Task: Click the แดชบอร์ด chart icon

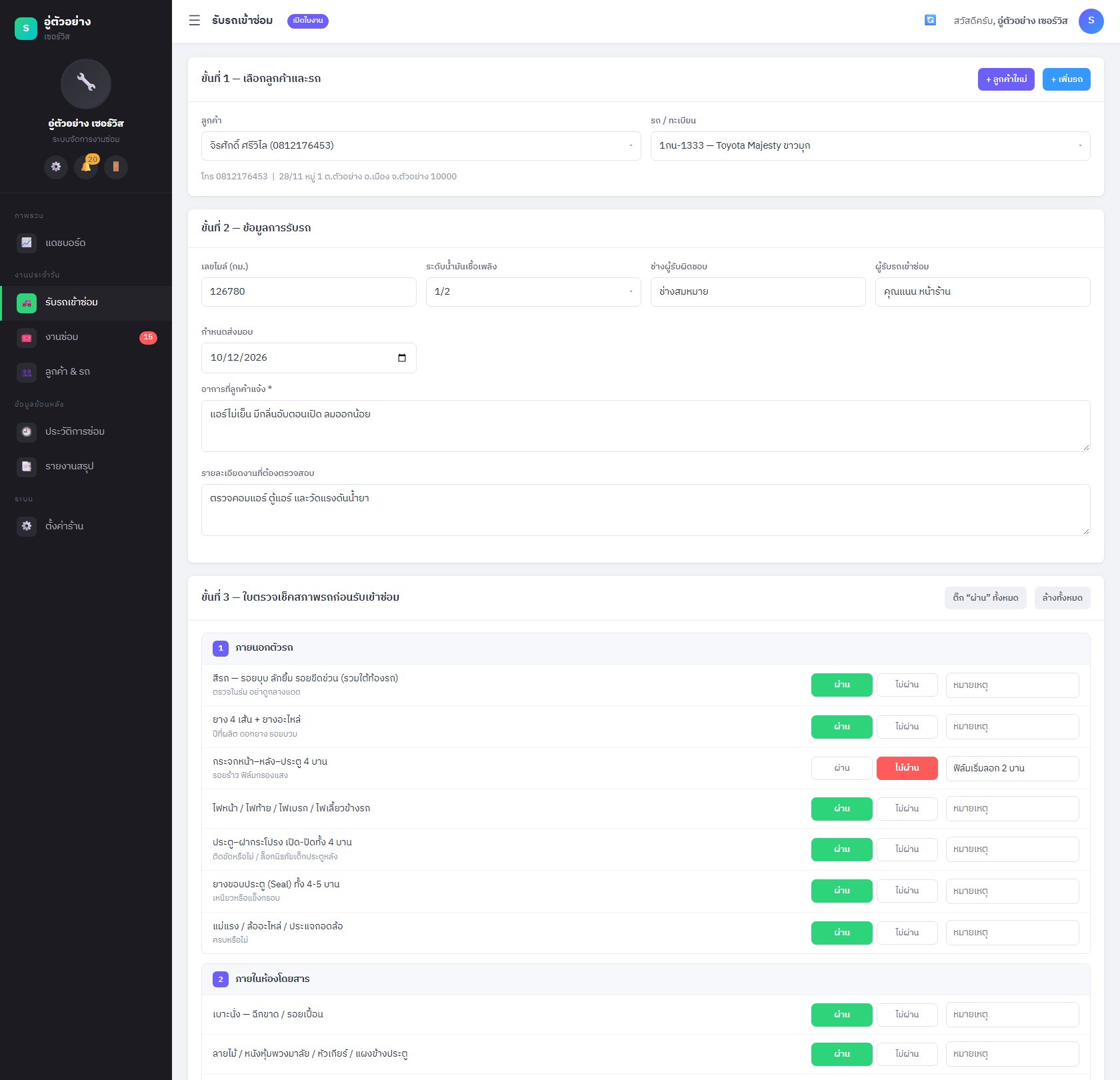Action: [27, 243]
